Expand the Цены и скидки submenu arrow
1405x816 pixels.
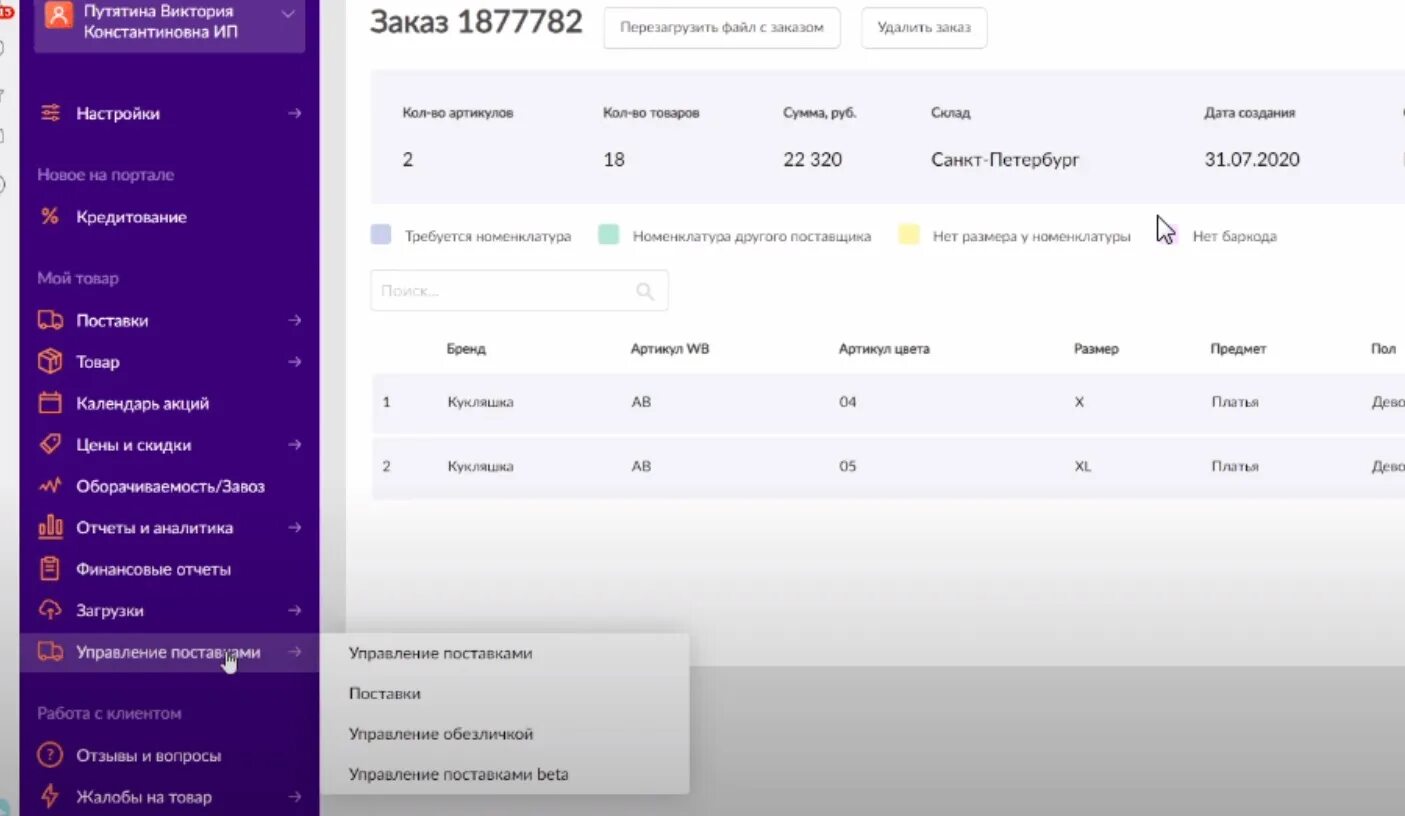[x=294, y=444]
